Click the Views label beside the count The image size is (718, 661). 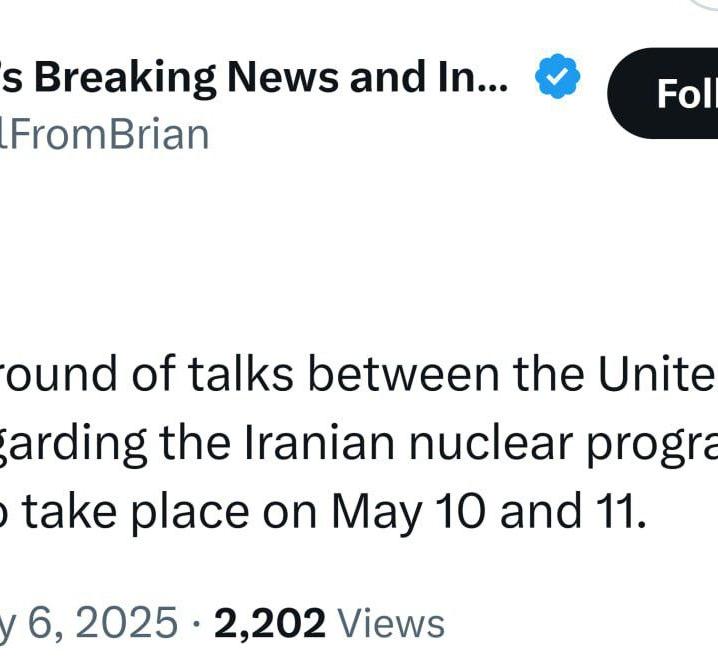coord(391,623)
